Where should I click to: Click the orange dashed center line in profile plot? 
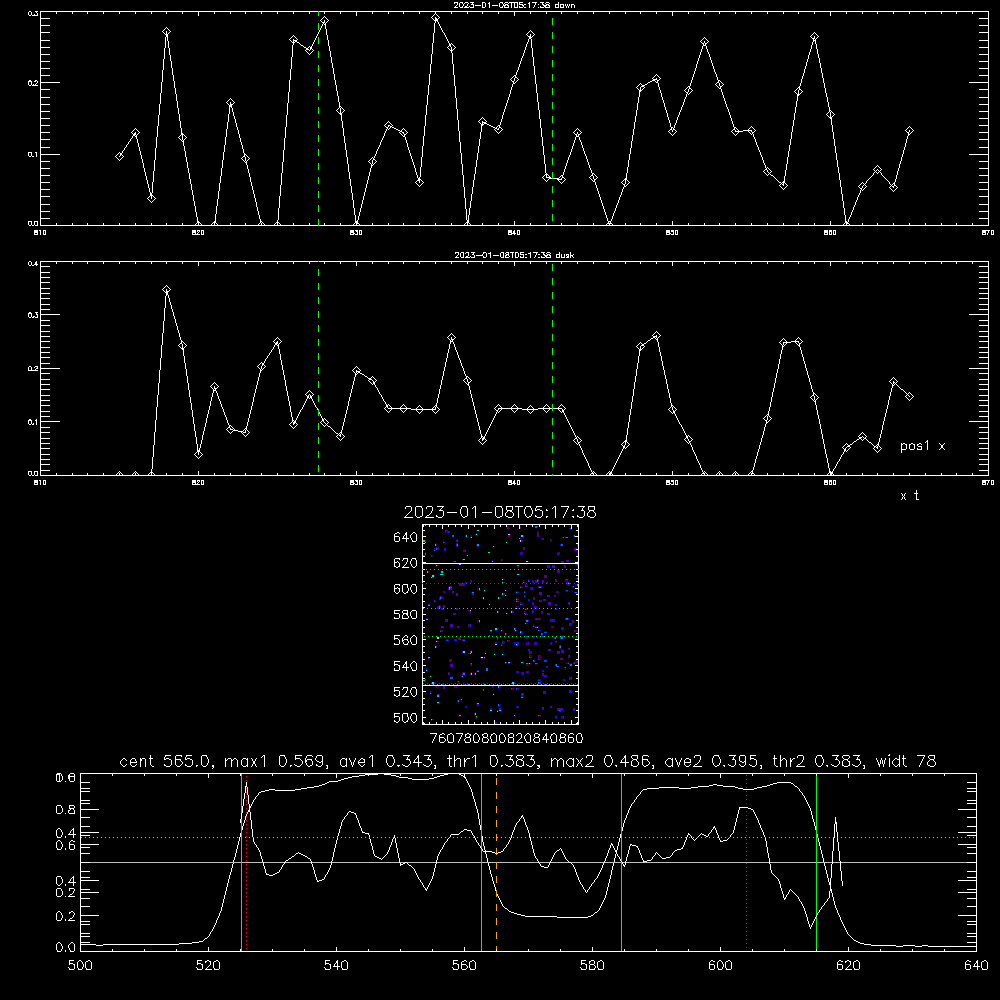(x=496, y=862)
